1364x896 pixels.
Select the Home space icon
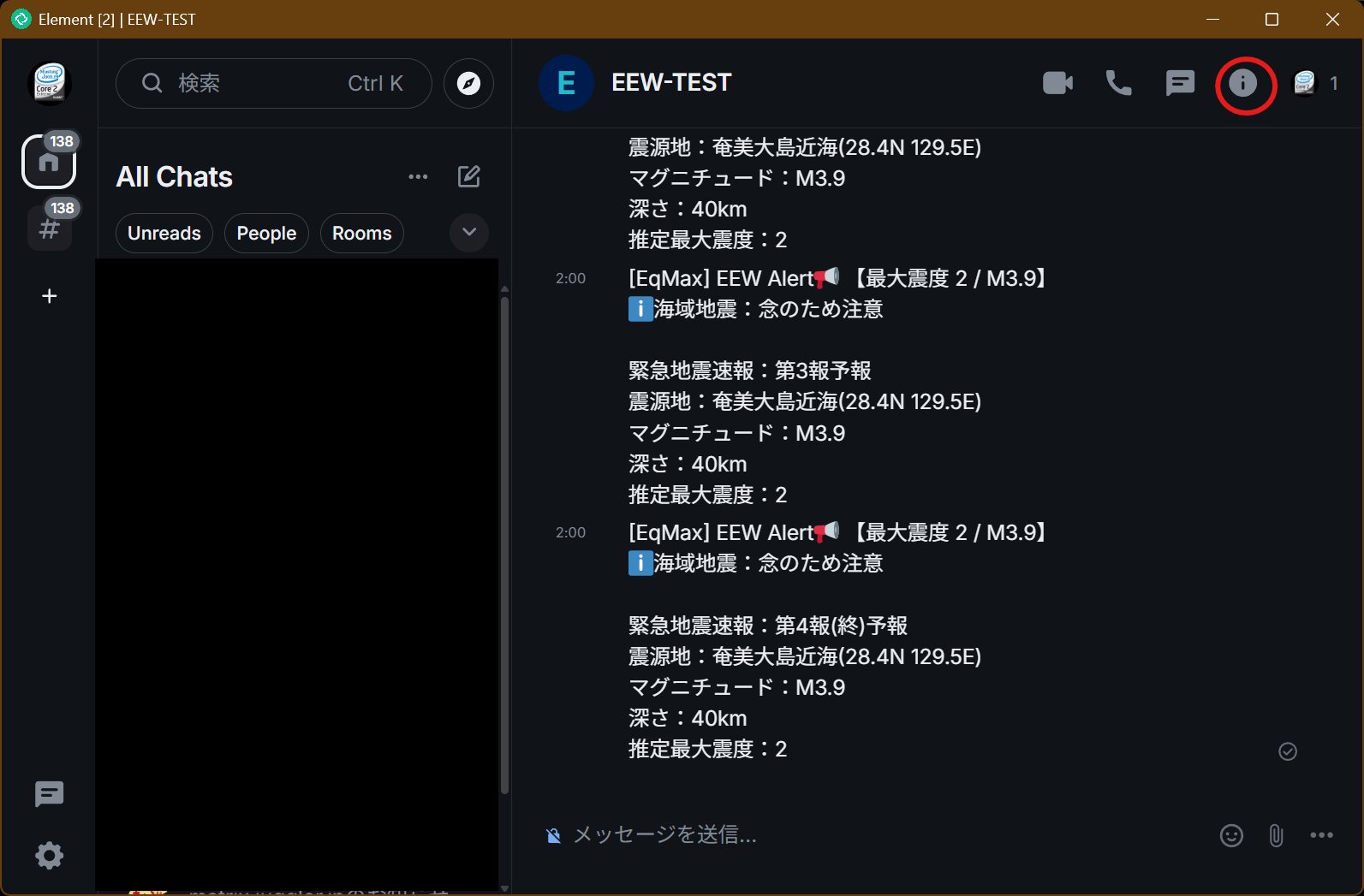(x=49, y=161)
